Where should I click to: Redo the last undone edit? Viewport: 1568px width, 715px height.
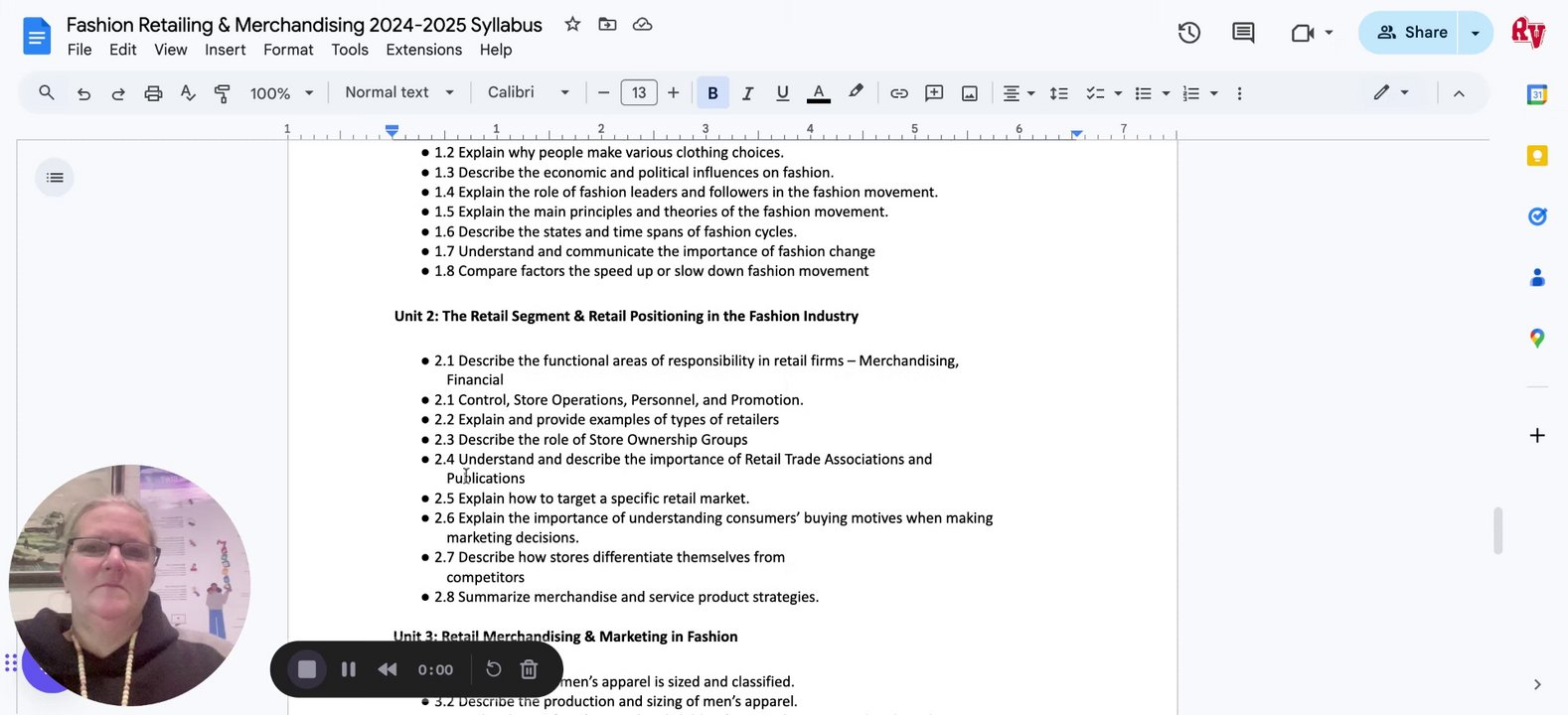pyautogui.click(x=118, y=93)
